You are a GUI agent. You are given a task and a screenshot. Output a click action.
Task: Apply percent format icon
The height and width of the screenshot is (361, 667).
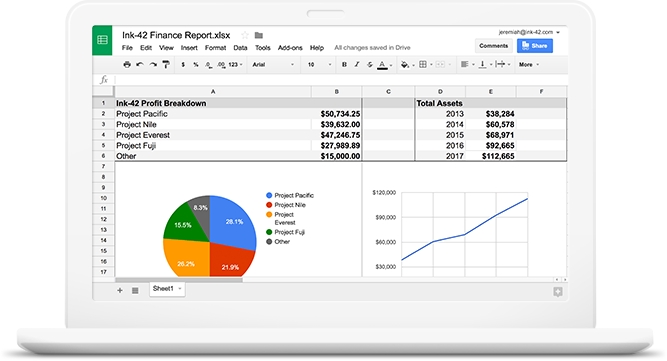point(196,65)
